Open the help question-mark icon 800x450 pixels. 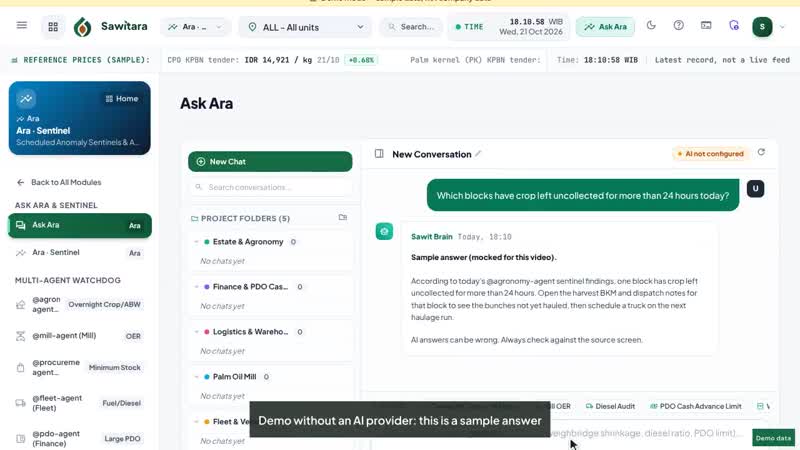coord(679,25)
